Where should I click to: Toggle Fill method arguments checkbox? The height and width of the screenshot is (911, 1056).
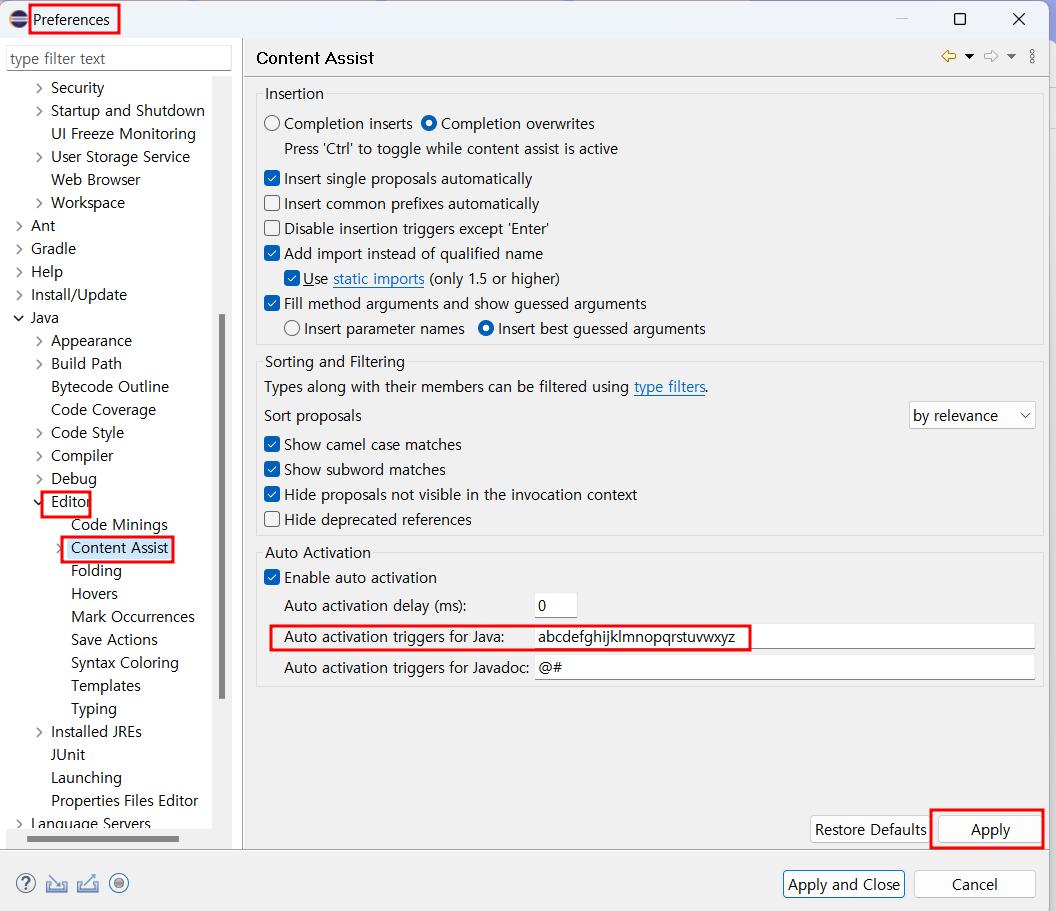[272, 303]
